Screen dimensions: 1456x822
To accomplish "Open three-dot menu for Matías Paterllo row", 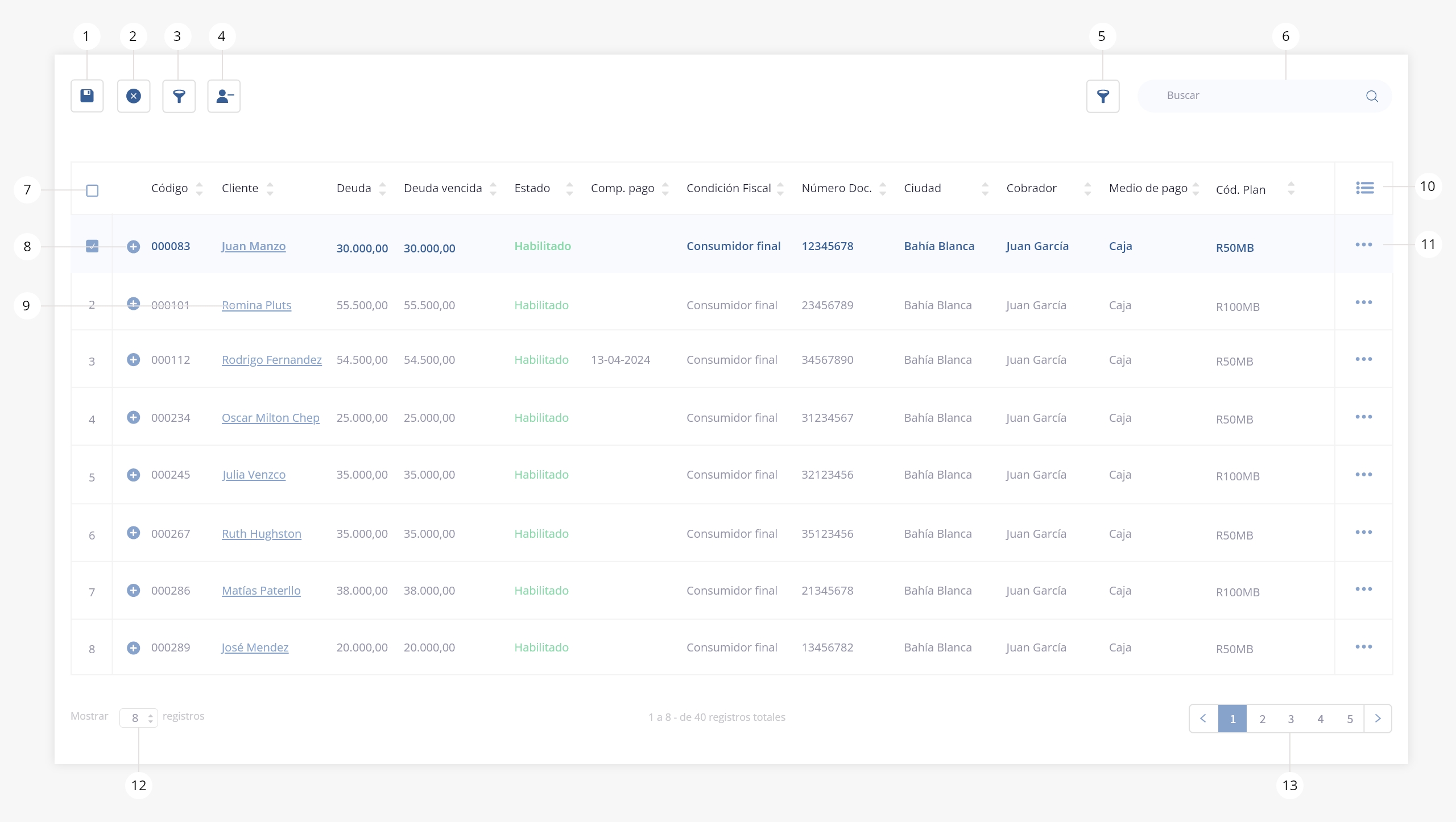I will pos(1363,589).
